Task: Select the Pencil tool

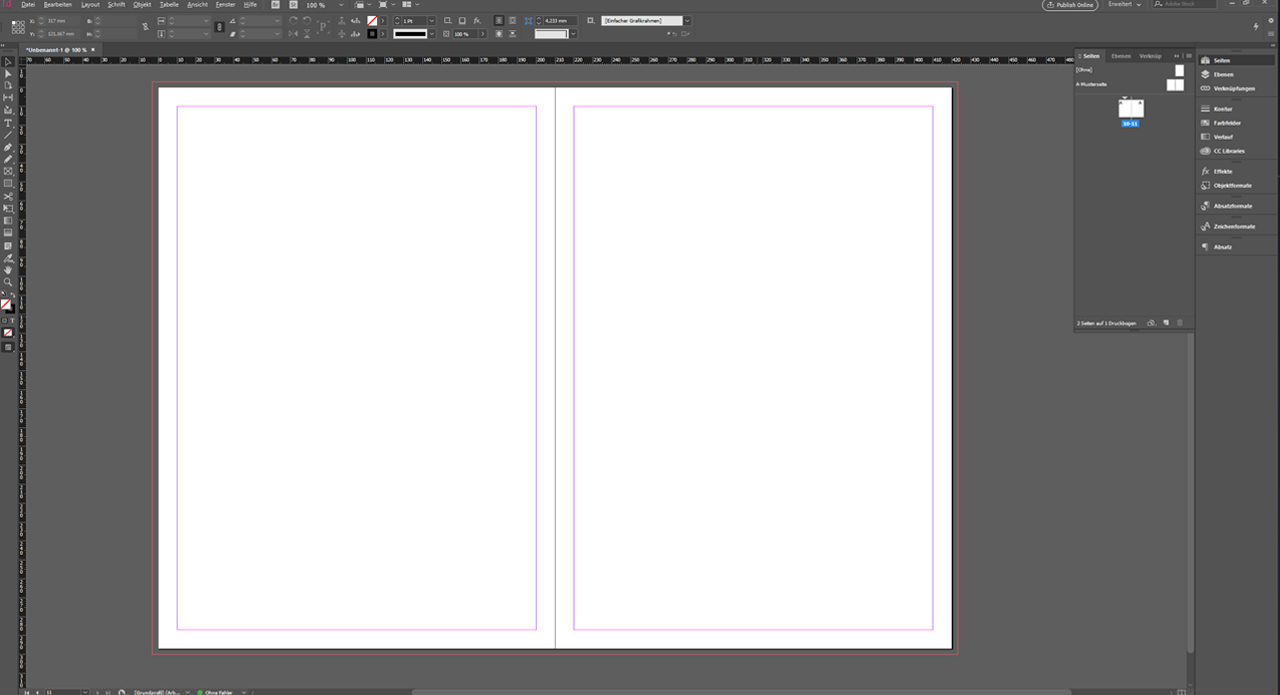Action: [8, 159]
